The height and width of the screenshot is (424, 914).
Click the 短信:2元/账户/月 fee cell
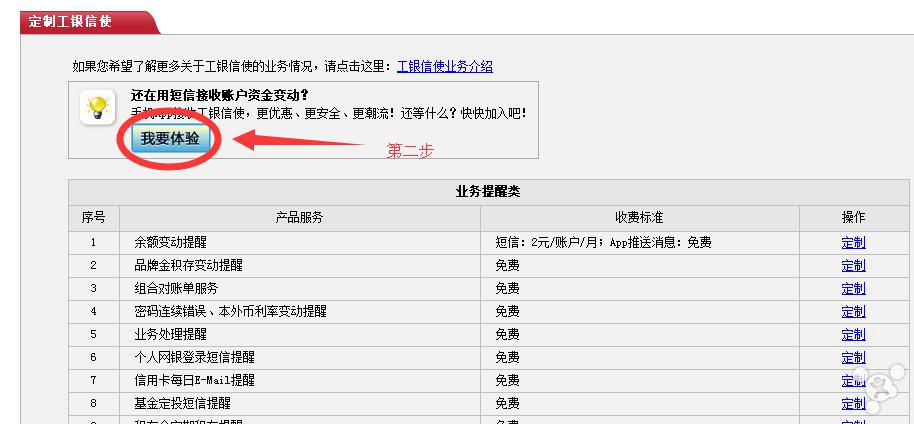tap(639, 243)
